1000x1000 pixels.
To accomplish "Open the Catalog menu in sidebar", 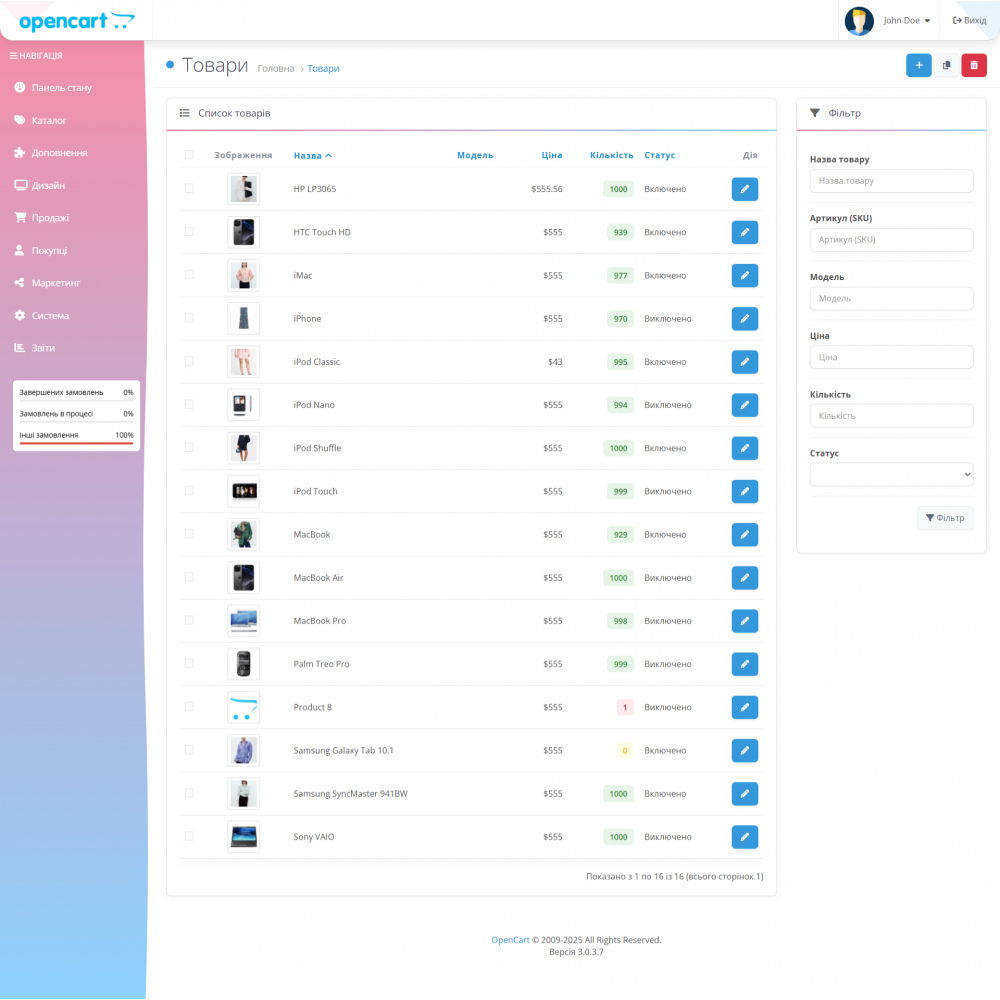I will tap(49, 121).
